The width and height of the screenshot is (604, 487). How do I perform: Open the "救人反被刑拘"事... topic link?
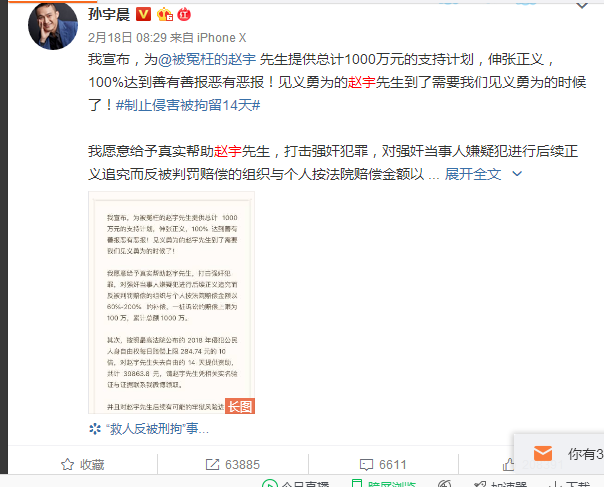pos(149,428)
